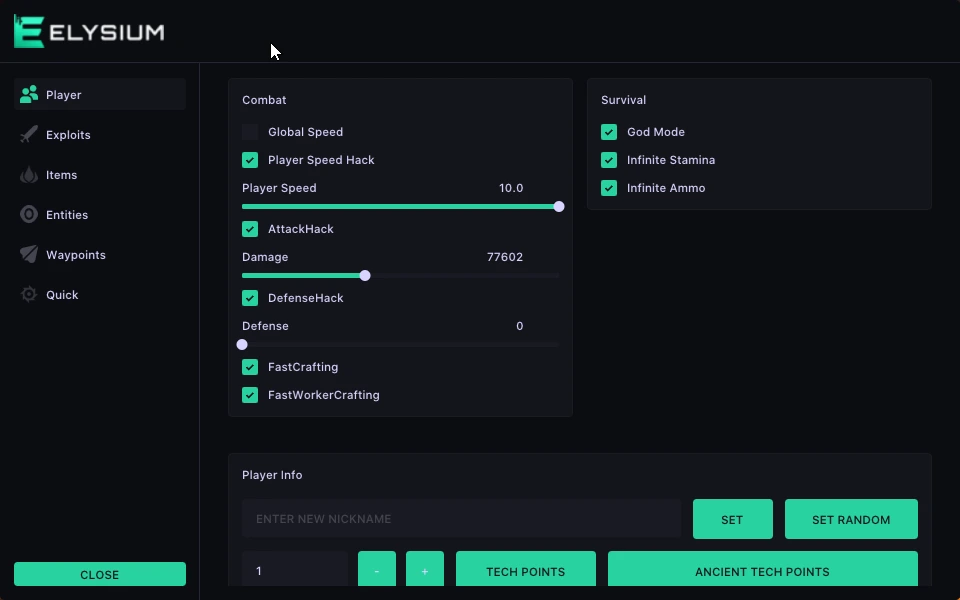Image resolution: width=960 pixels, height=600 pixels.
Task: Click the Damage slider handle
Action: pos(365,276)
